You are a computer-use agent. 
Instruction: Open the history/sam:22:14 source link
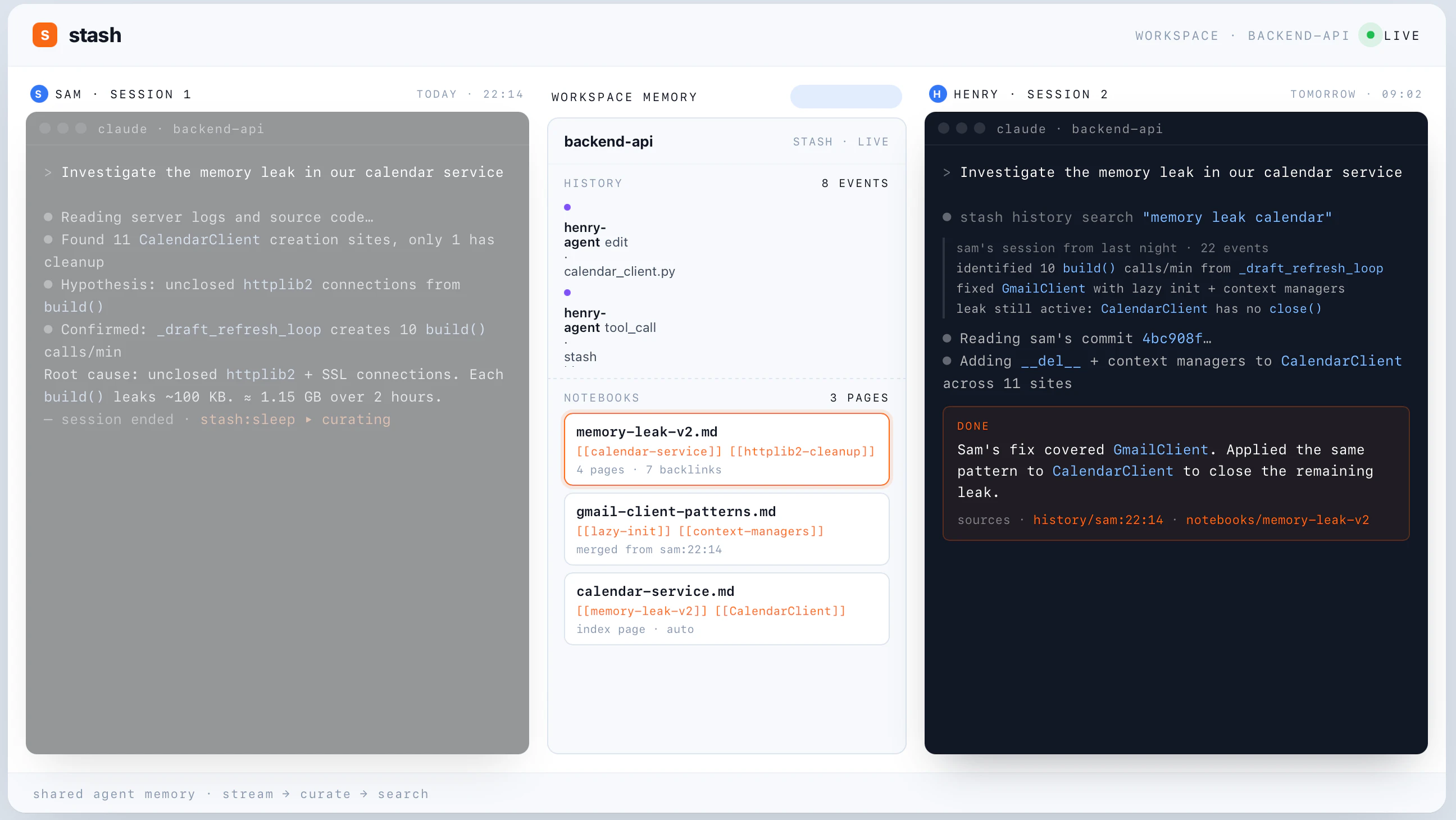[x=1098, y=520]
